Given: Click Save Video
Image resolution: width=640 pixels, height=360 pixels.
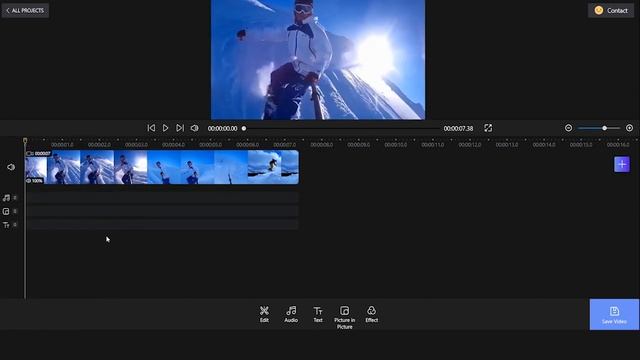Looking at the screenshot, I should pos(614,314).
